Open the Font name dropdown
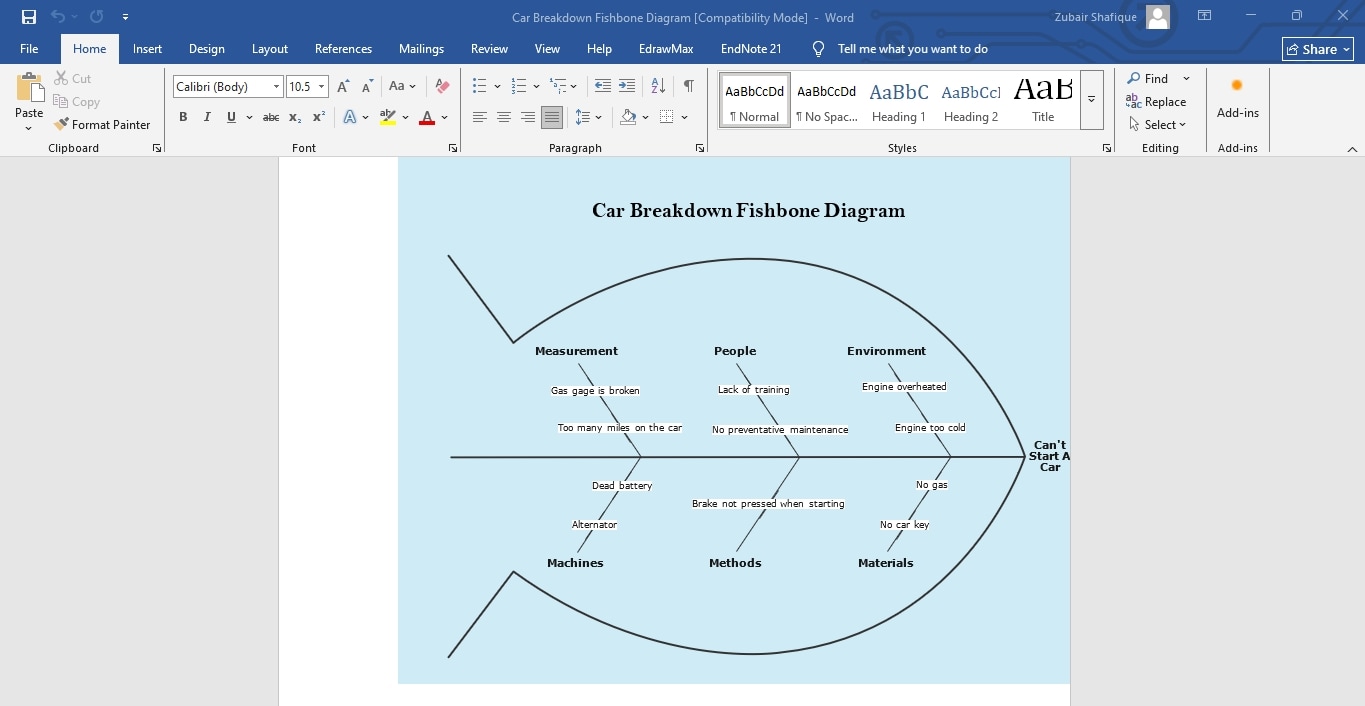This screenshot has width=1365, height=706. tap(276, 86)
